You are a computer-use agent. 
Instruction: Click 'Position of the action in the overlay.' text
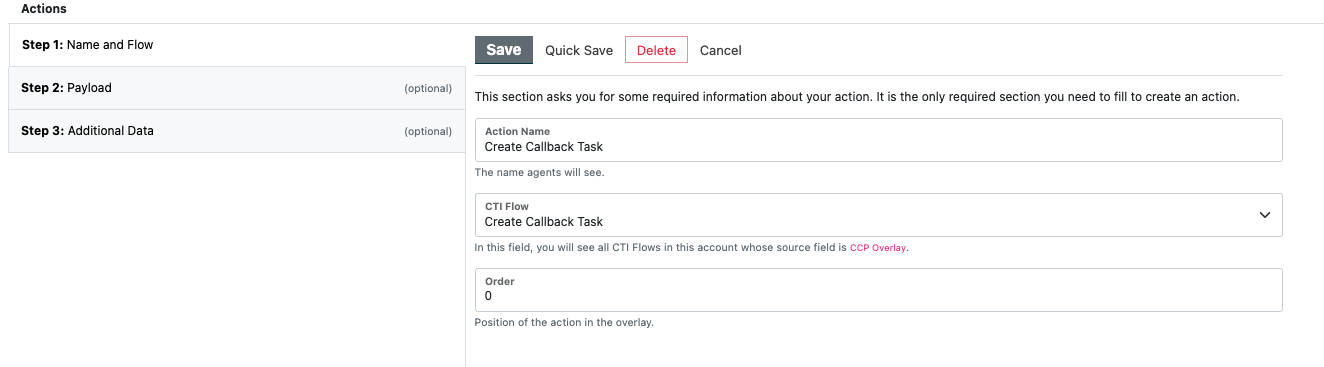point(564,322)
